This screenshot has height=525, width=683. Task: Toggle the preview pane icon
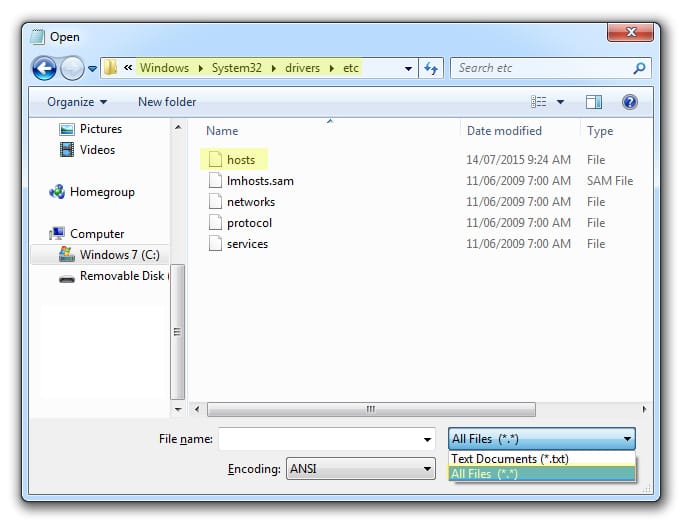(594, 102)
